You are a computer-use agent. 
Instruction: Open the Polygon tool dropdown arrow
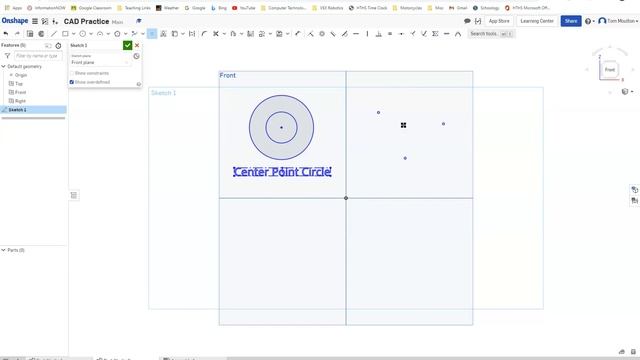pyautogui.click(x=126, y=34)
